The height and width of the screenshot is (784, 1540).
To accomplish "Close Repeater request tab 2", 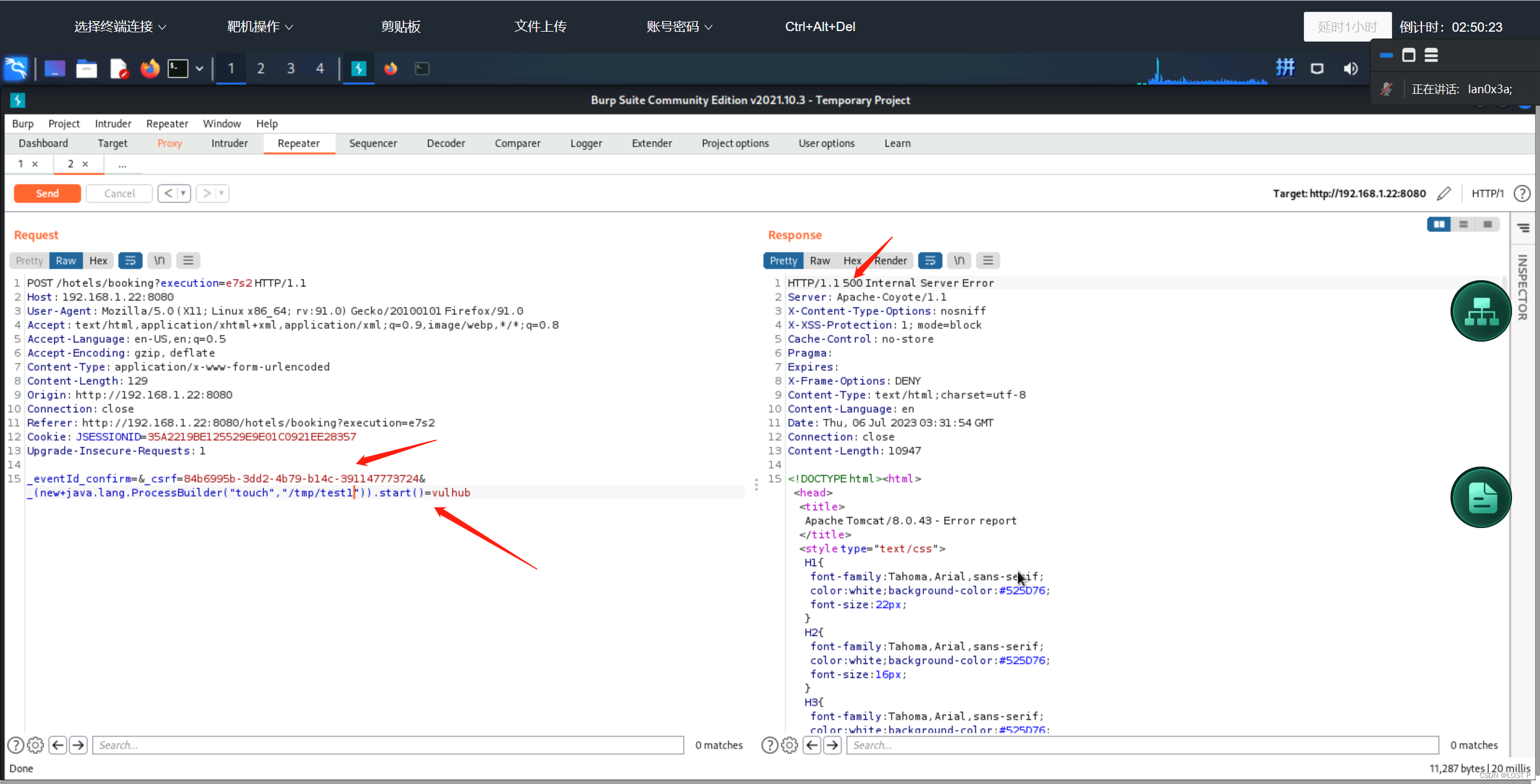I will tap(85, 164).
